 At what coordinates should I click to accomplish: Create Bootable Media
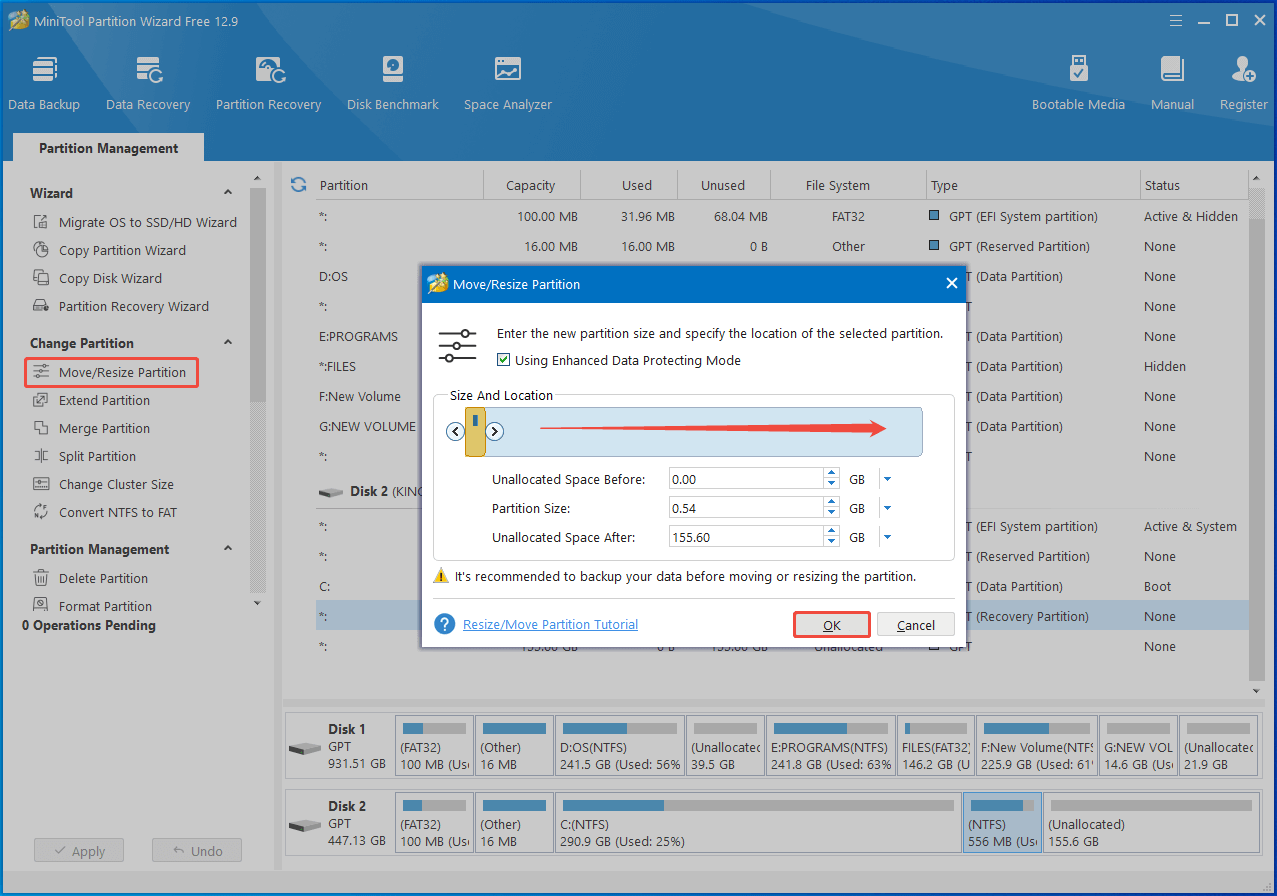tap(1078, 83)
